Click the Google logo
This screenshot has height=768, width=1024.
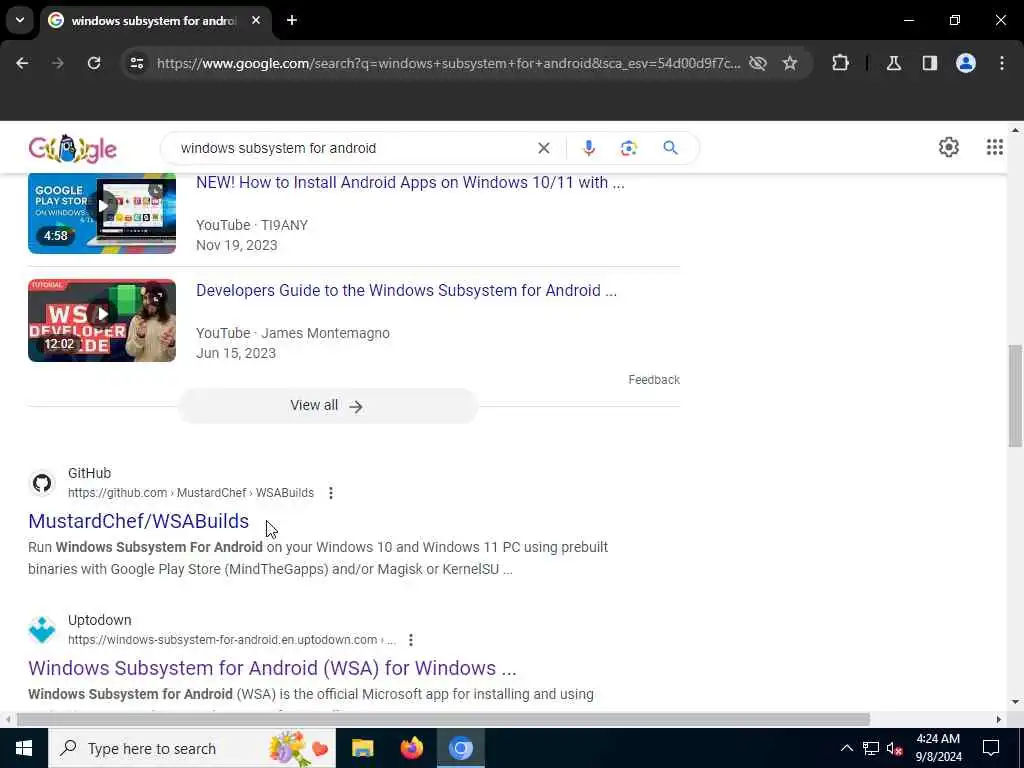click(x=72, y=149)
